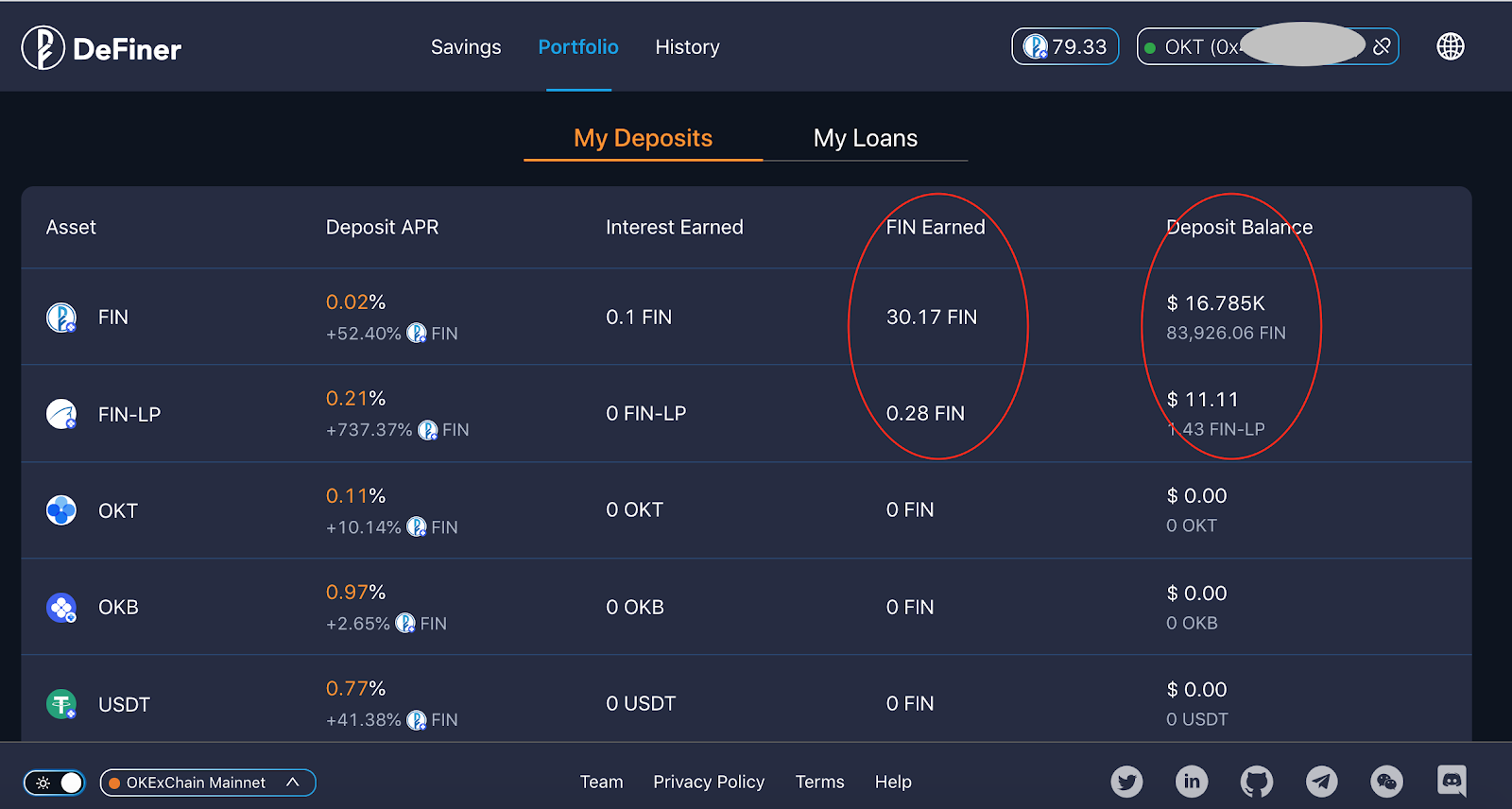Screen dimensions: 1512x809
Task: Select the My Deposits tab
Action: [x=643, y=138]
